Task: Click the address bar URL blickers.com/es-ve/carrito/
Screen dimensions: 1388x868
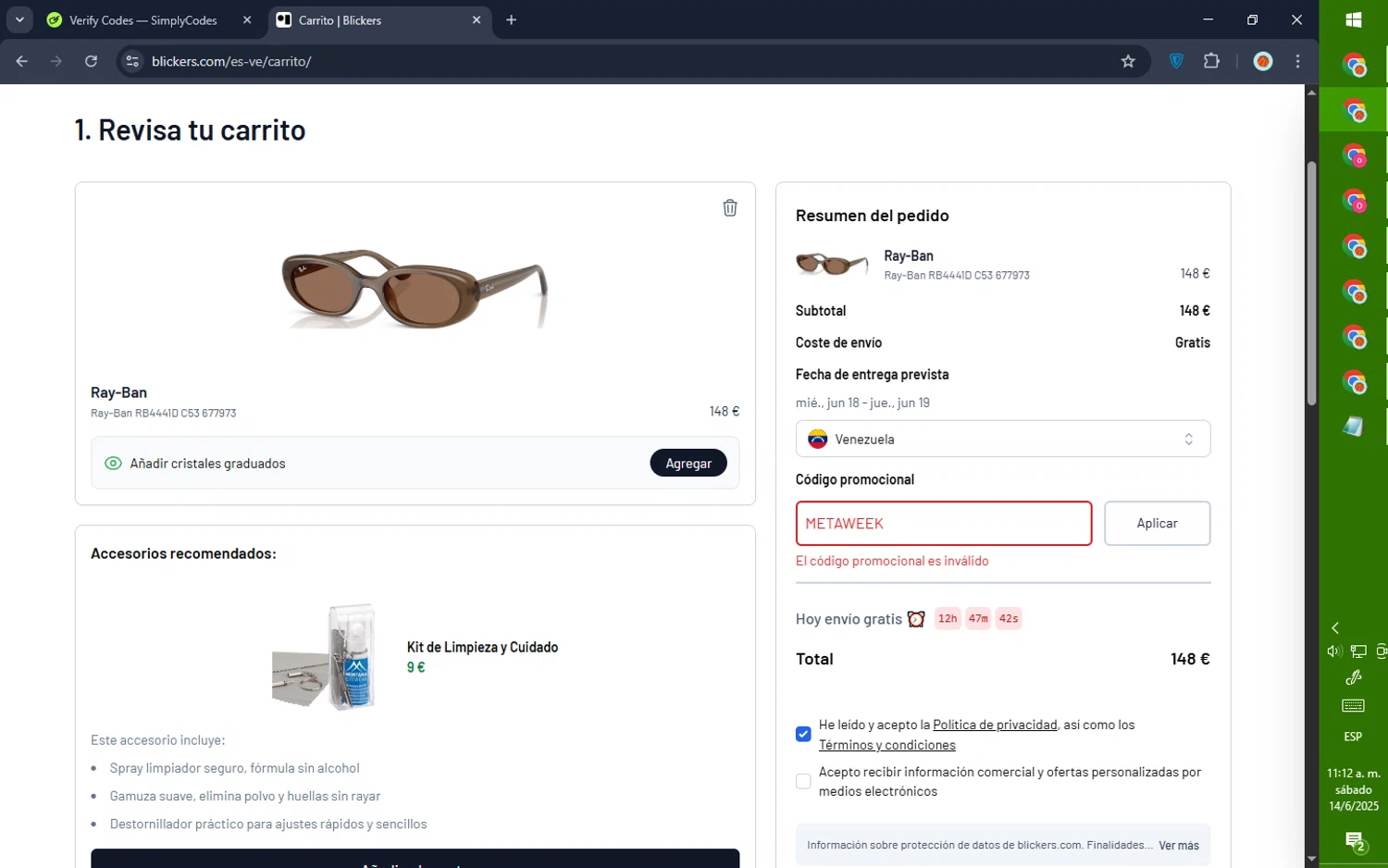Action: pos(231,61)
